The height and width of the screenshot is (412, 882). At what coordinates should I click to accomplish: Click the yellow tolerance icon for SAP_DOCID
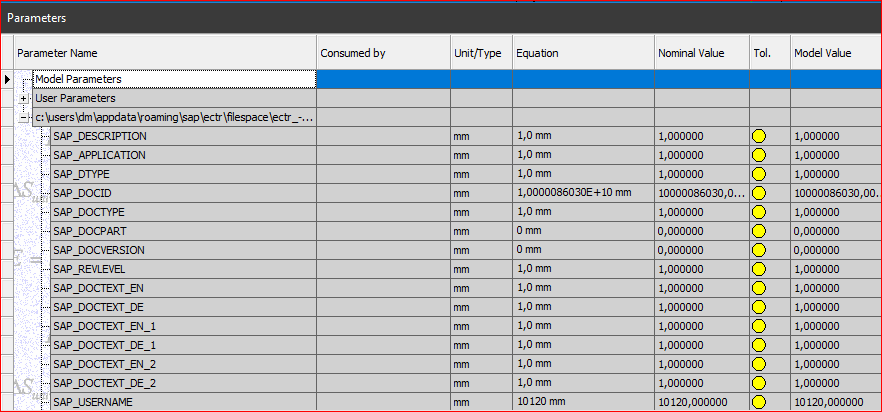click(758, 193)
